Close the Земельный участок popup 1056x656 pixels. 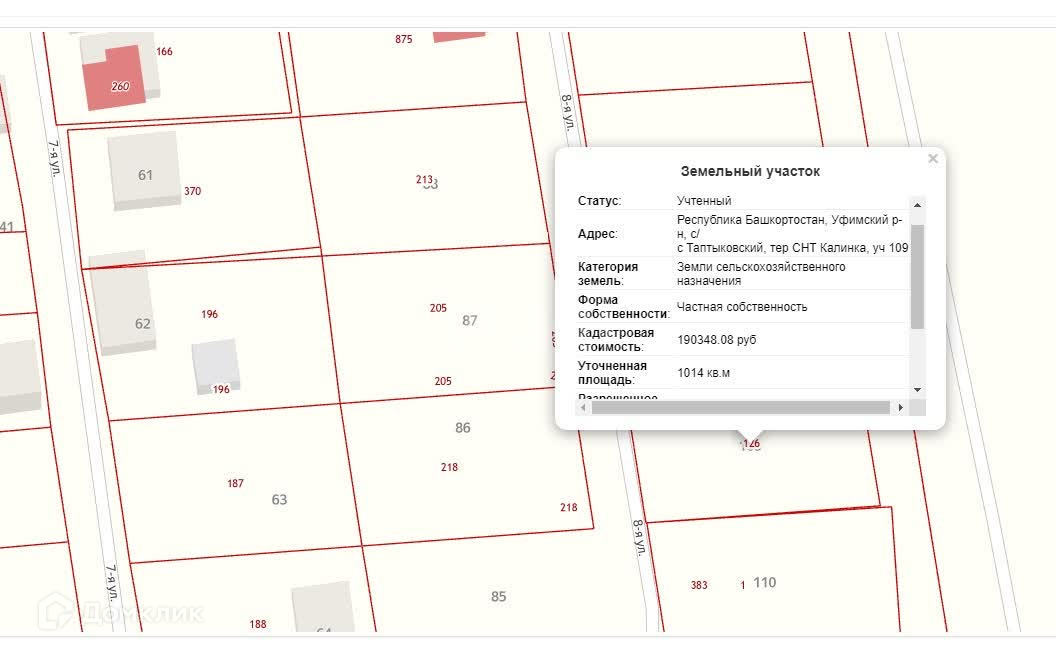[933, 159]
